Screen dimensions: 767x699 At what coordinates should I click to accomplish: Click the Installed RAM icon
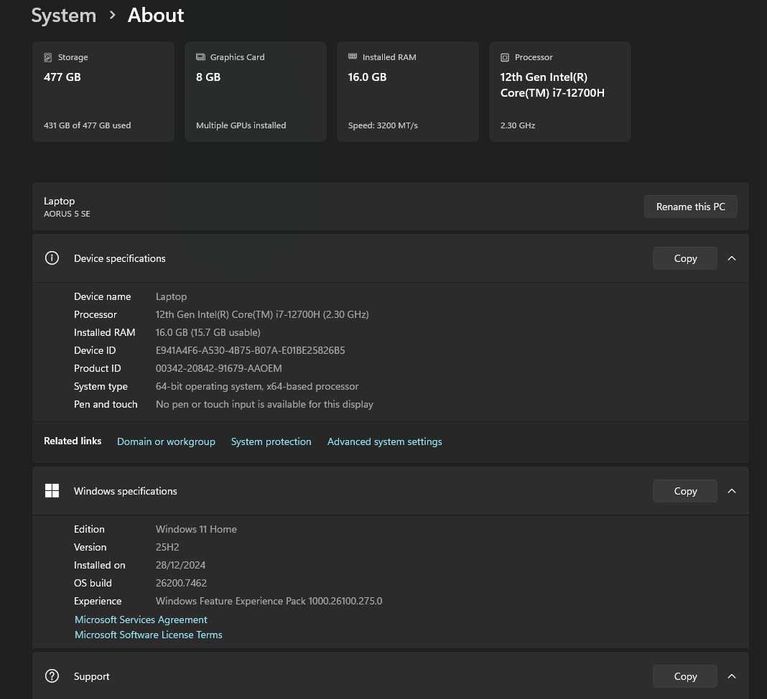tap(353, 57)
